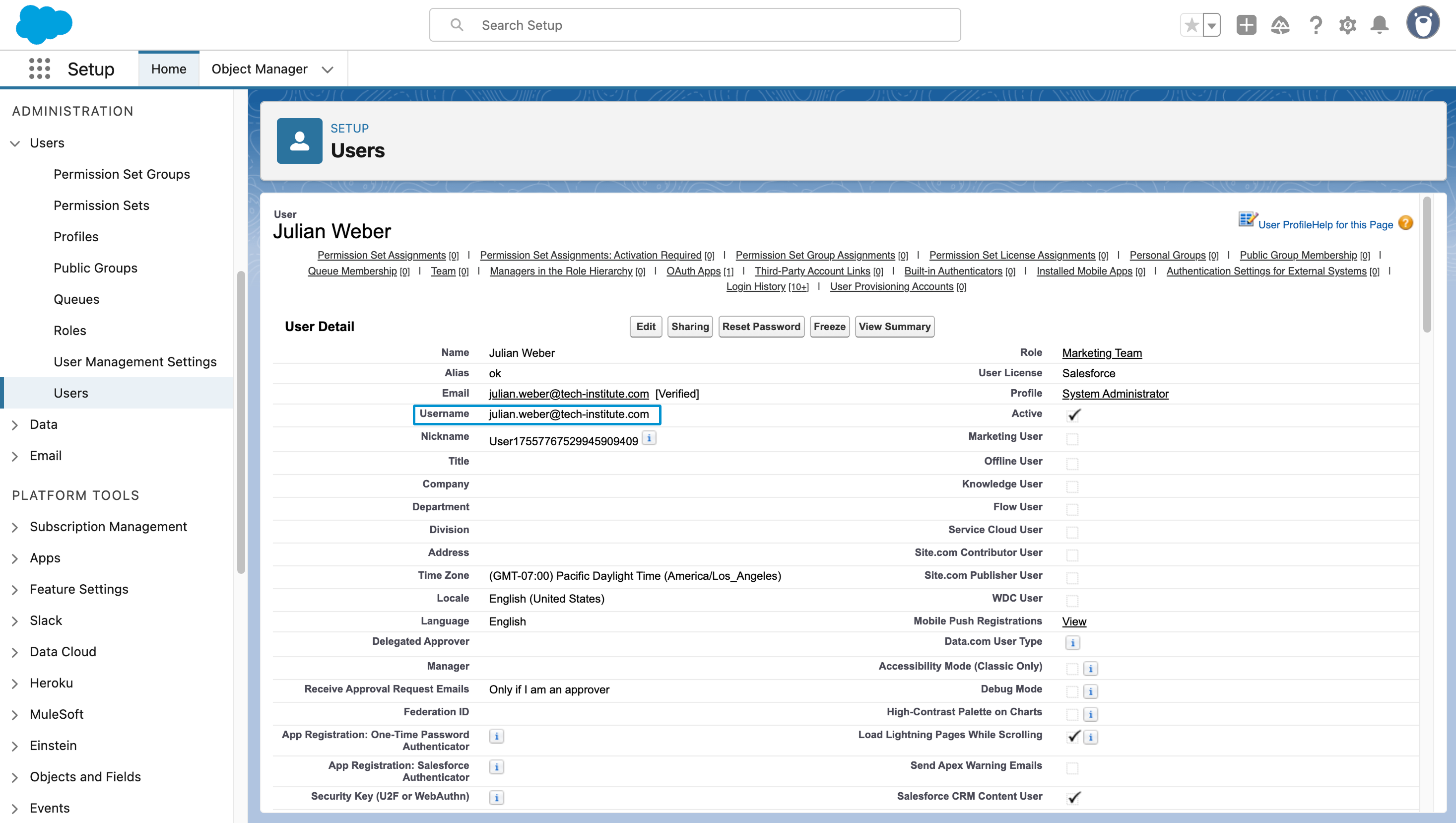1456x823 pixels.
Task: Open Object Manager tab dropdown chevron
Action: click(x=327, y=69)
